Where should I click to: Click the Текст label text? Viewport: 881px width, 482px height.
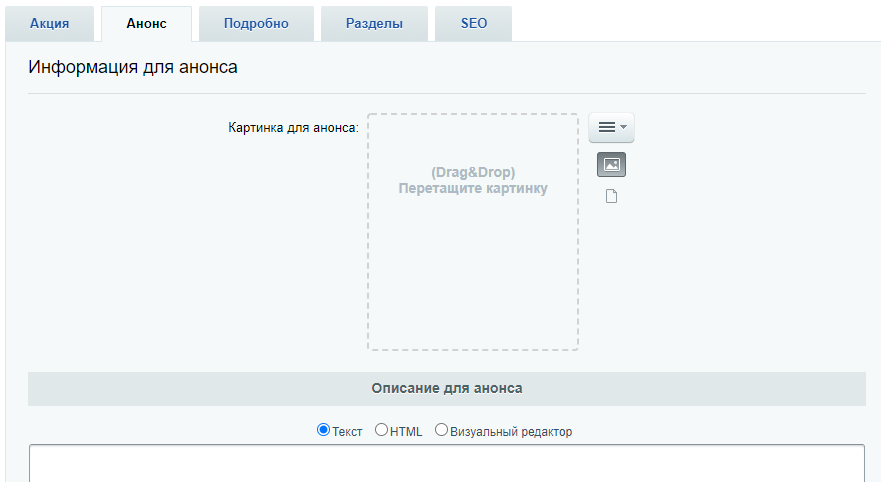347,431
